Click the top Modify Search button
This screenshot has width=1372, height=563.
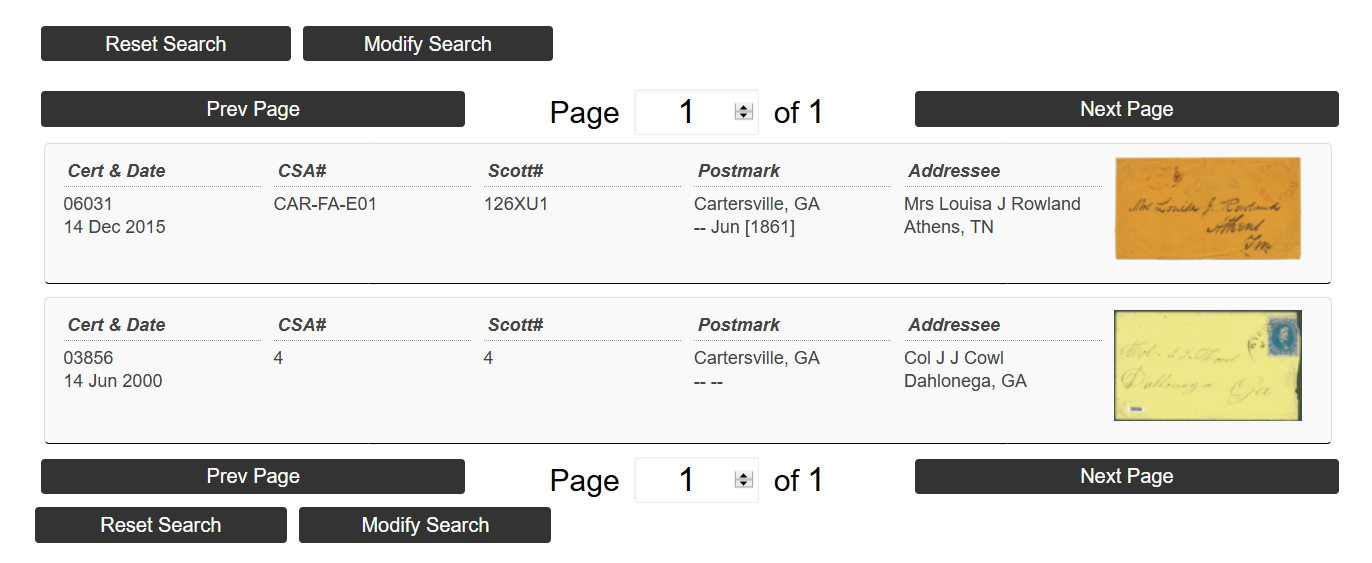[428, 44]
